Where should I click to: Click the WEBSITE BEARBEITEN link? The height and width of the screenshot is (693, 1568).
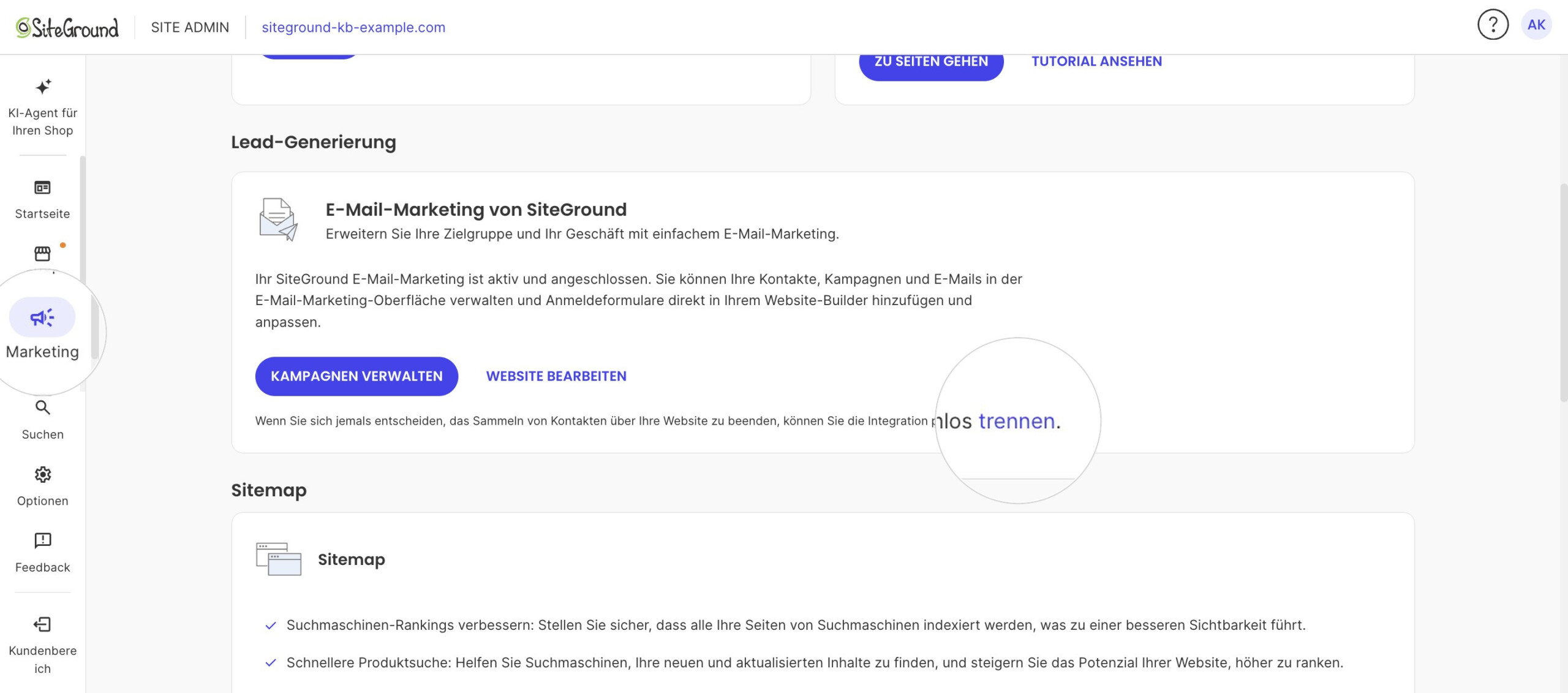[556, 376]
